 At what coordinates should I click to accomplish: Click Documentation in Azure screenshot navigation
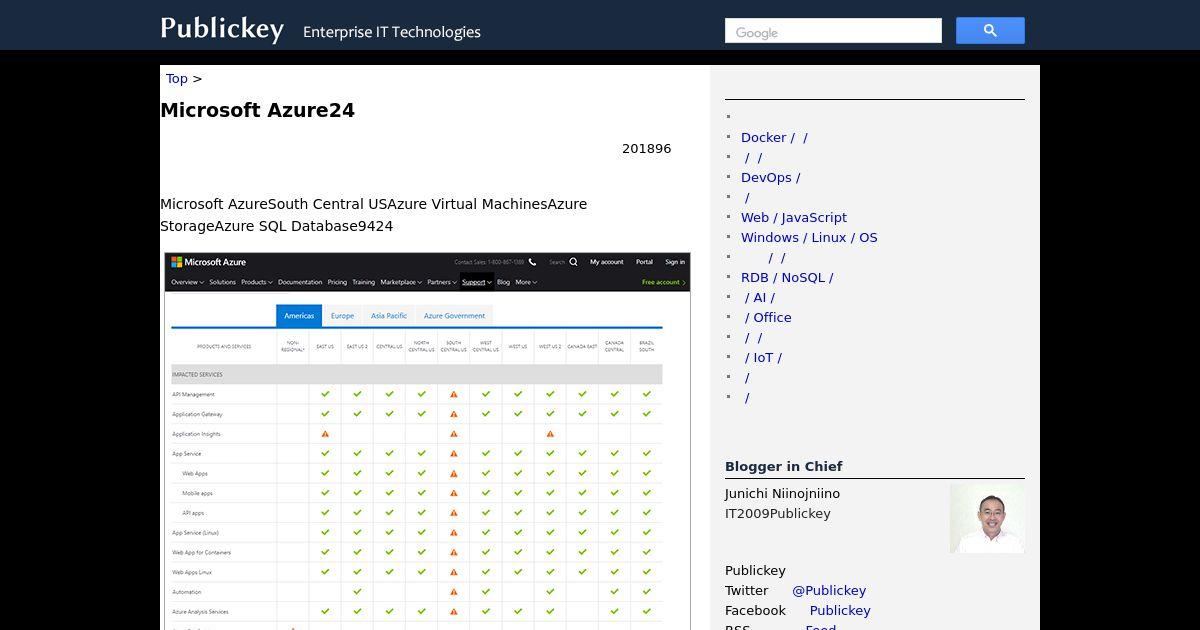coord(300,282)
